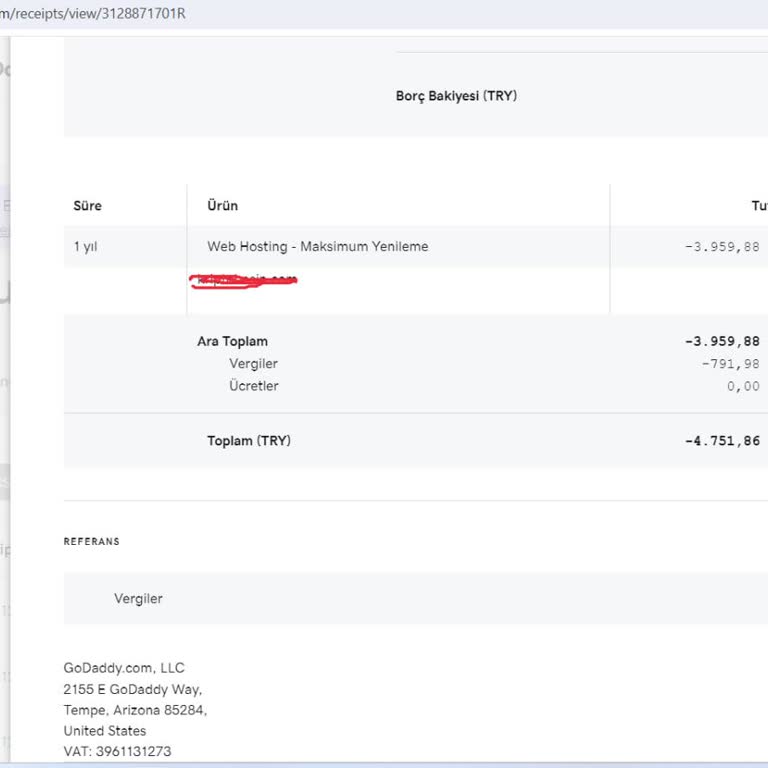Click the Web Hosting - Maksimum Yenileme item
This screenshot has width=768, height=768.
coord(317,246)
